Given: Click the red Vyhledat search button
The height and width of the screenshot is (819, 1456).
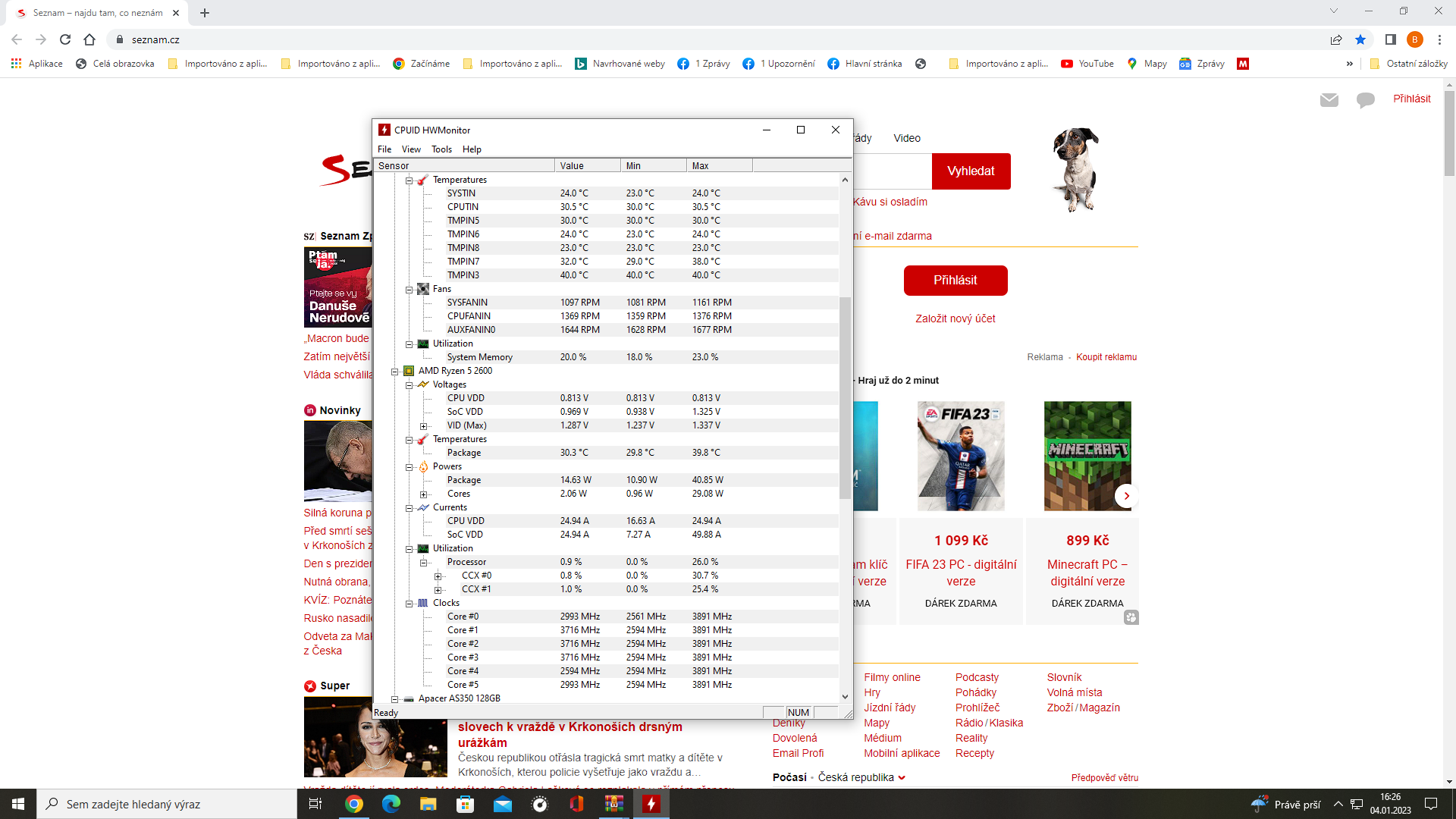Looking at the screenshot, I should coord(971,171).
